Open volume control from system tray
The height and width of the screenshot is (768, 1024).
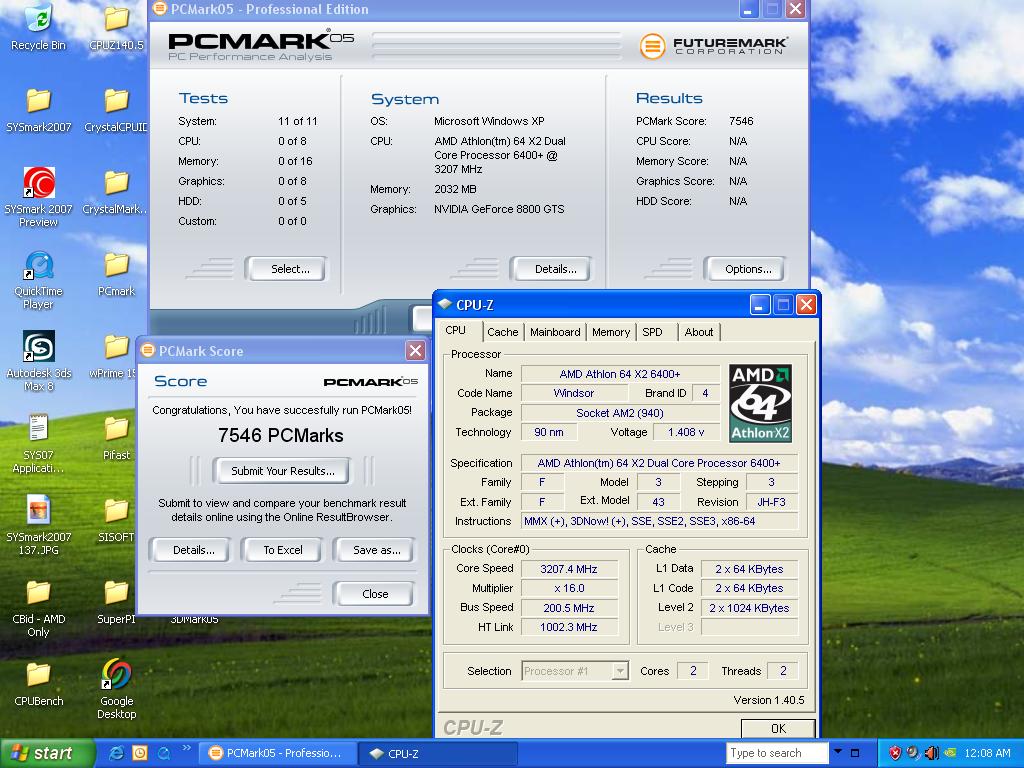[932, 753]
